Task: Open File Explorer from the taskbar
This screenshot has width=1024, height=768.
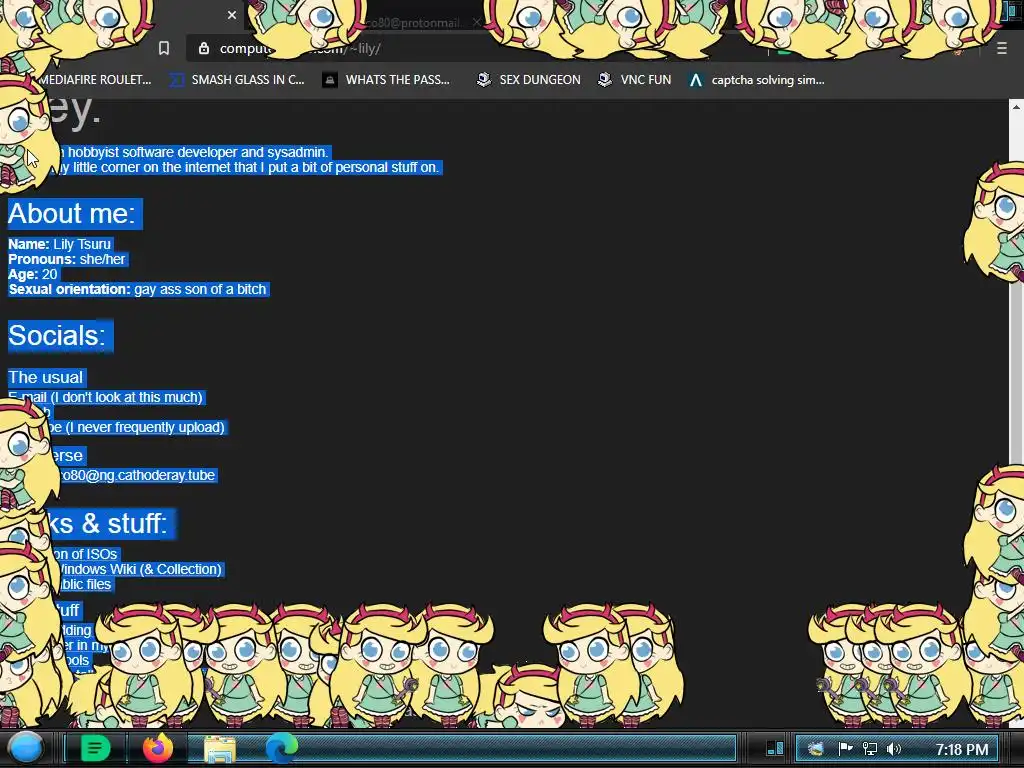Action: click(220, 749)
